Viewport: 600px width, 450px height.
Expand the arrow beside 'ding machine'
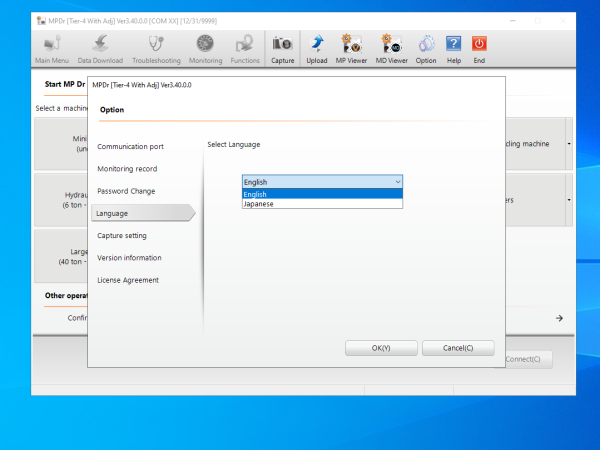pyautogui.click(x=569, y=144)
